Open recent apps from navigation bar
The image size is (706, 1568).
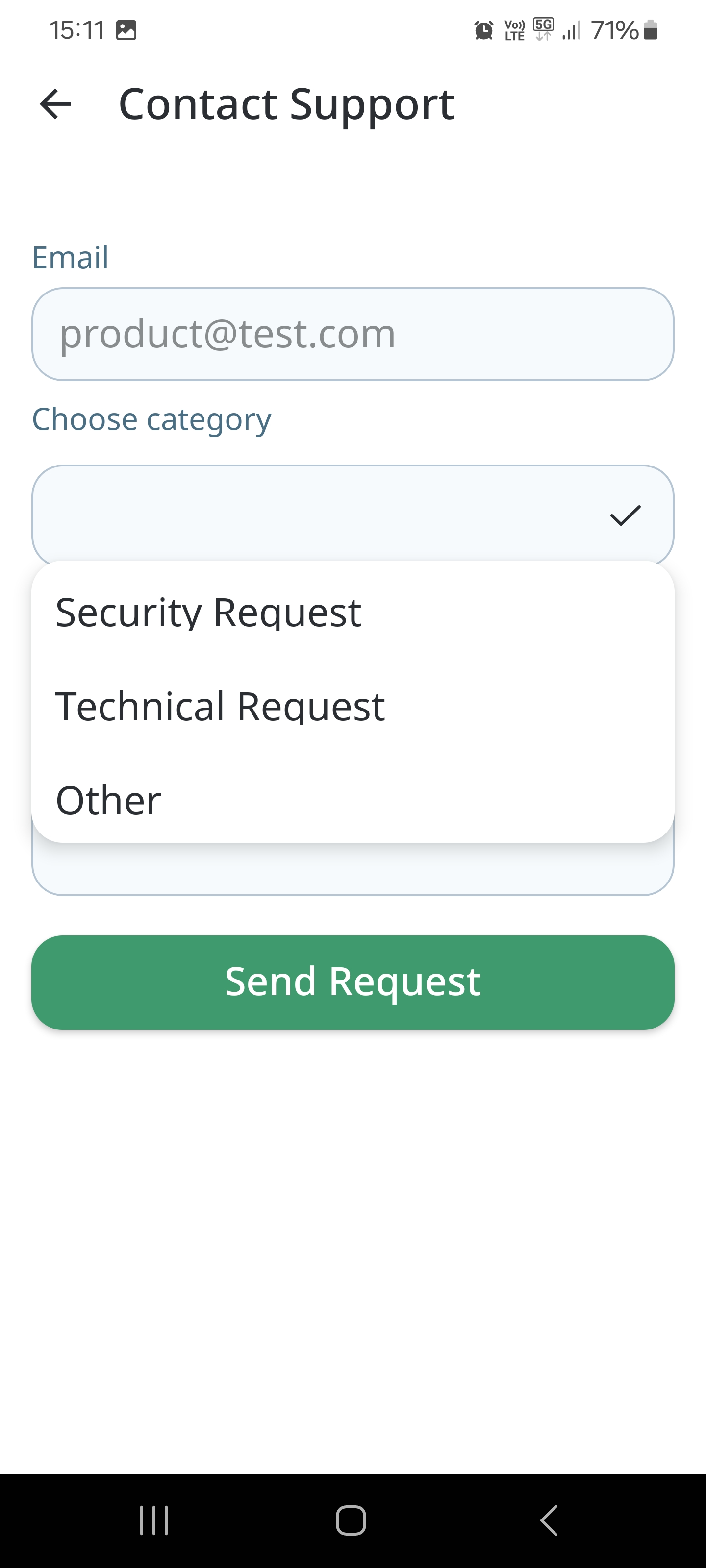click(154, 1520)
